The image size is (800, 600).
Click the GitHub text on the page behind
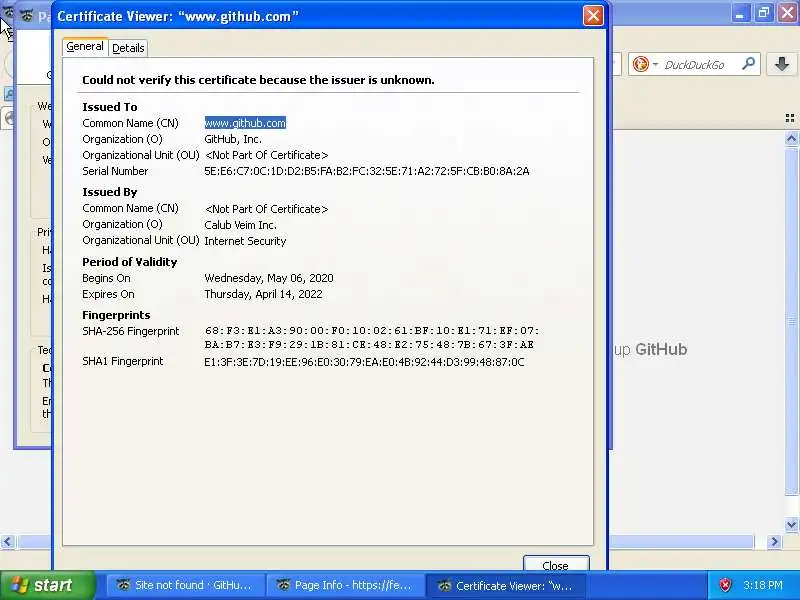coord(661,349)
